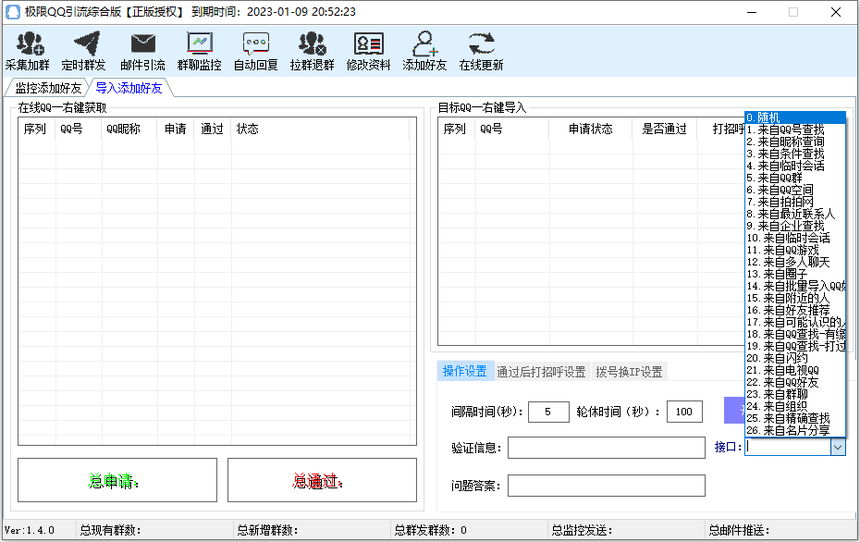This screenshot has height=542, width=860.
Task: Choose 8.来自最近联系人 from the list
Action: tap(795, 214)
